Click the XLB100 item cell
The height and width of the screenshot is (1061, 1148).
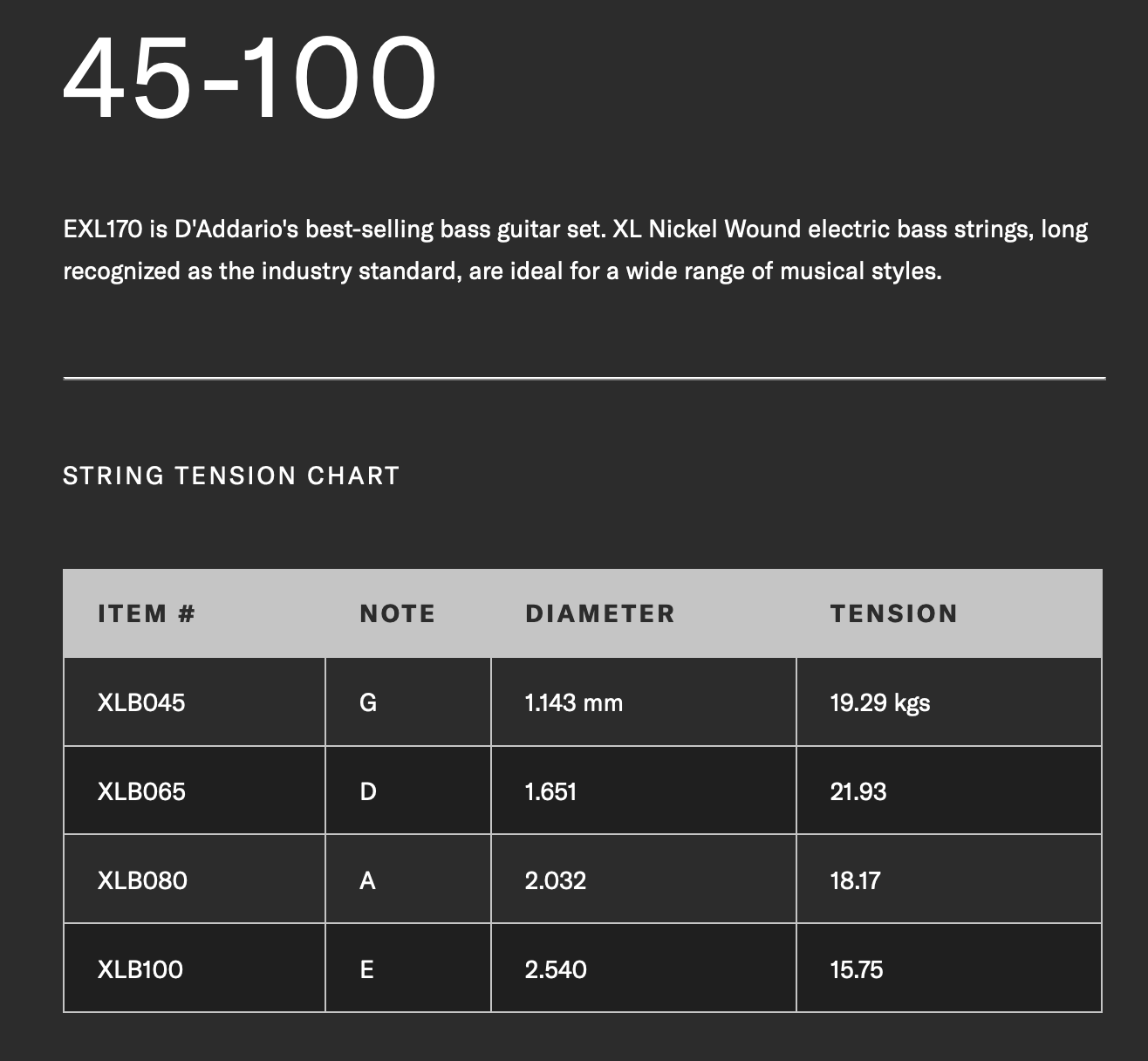195,969
